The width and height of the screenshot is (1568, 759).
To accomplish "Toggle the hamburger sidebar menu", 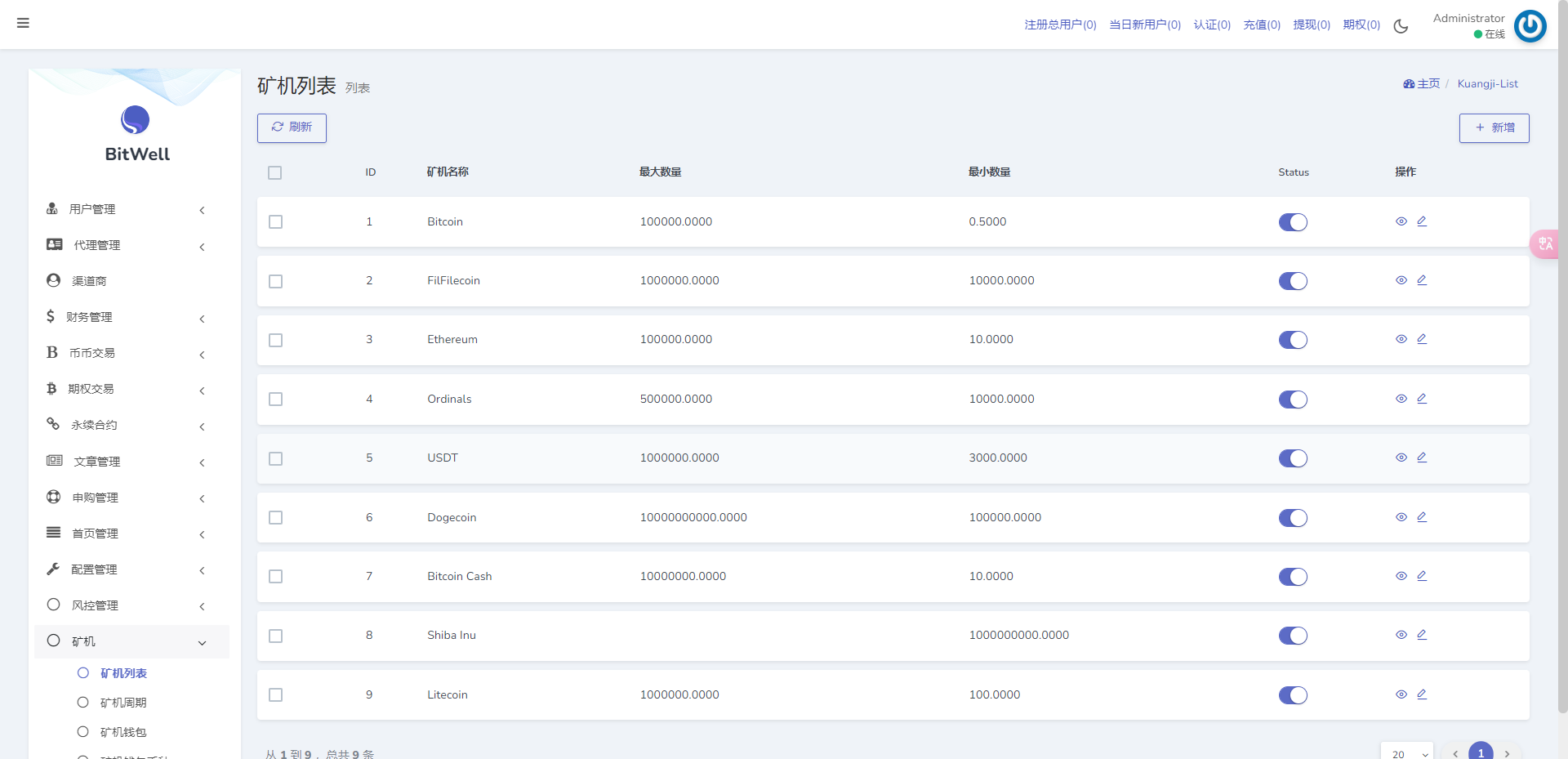I will [23, 23].
